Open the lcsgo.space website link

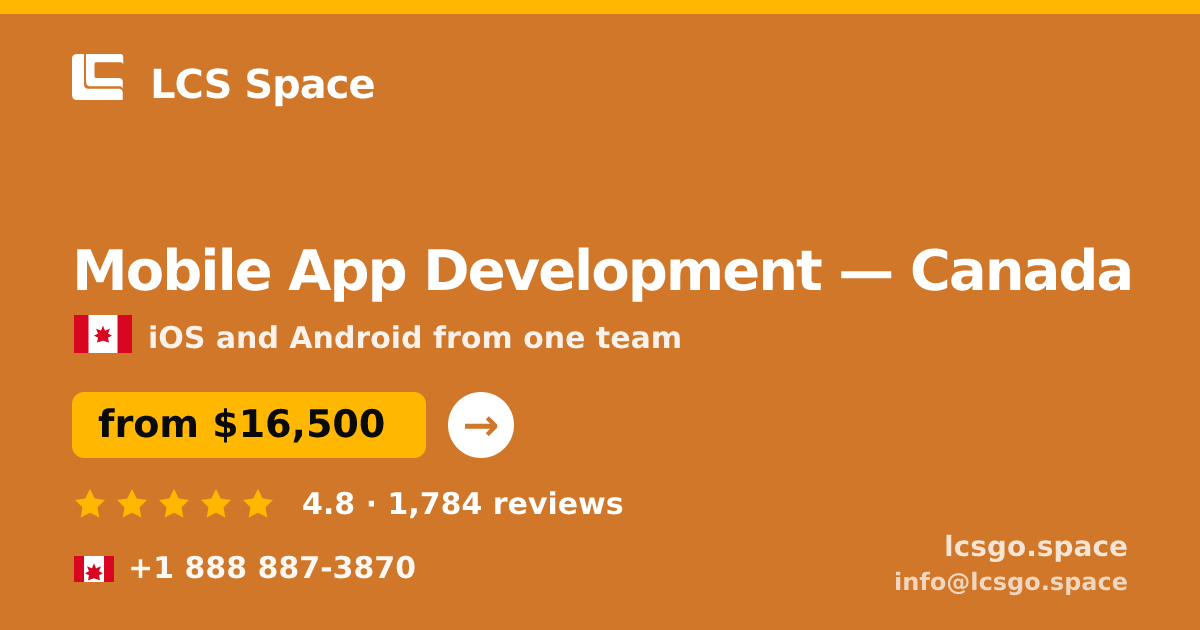(1036, 547)
